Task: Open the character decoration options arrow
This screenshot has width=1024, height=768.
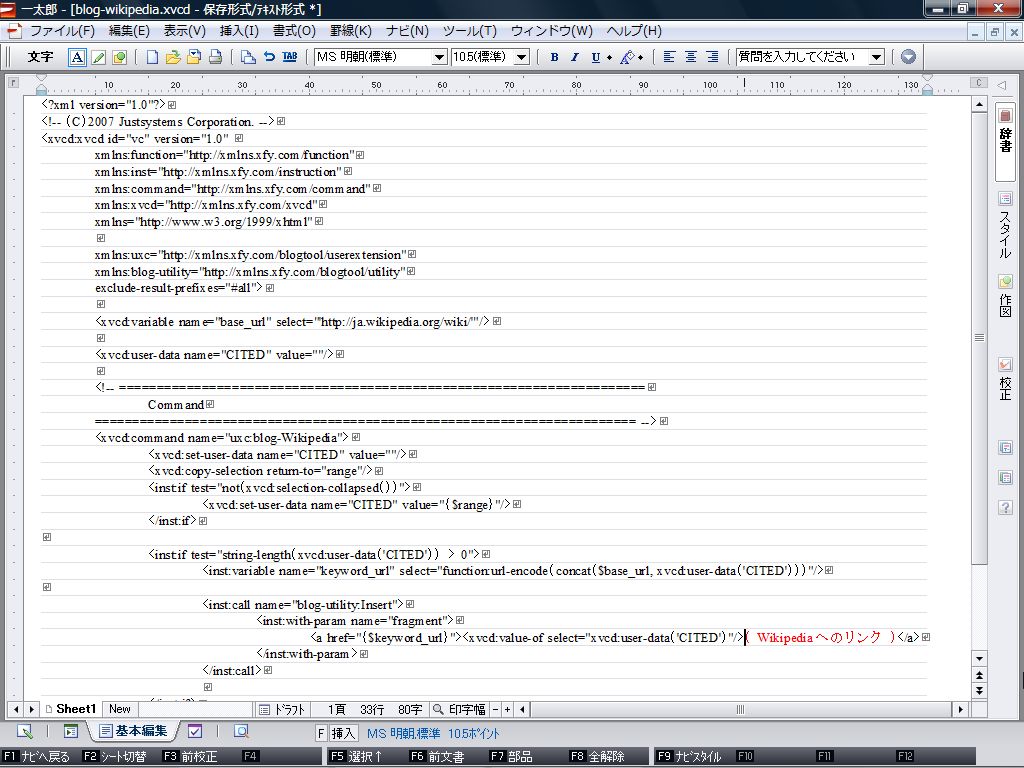Action: click(x=641, y=57)
